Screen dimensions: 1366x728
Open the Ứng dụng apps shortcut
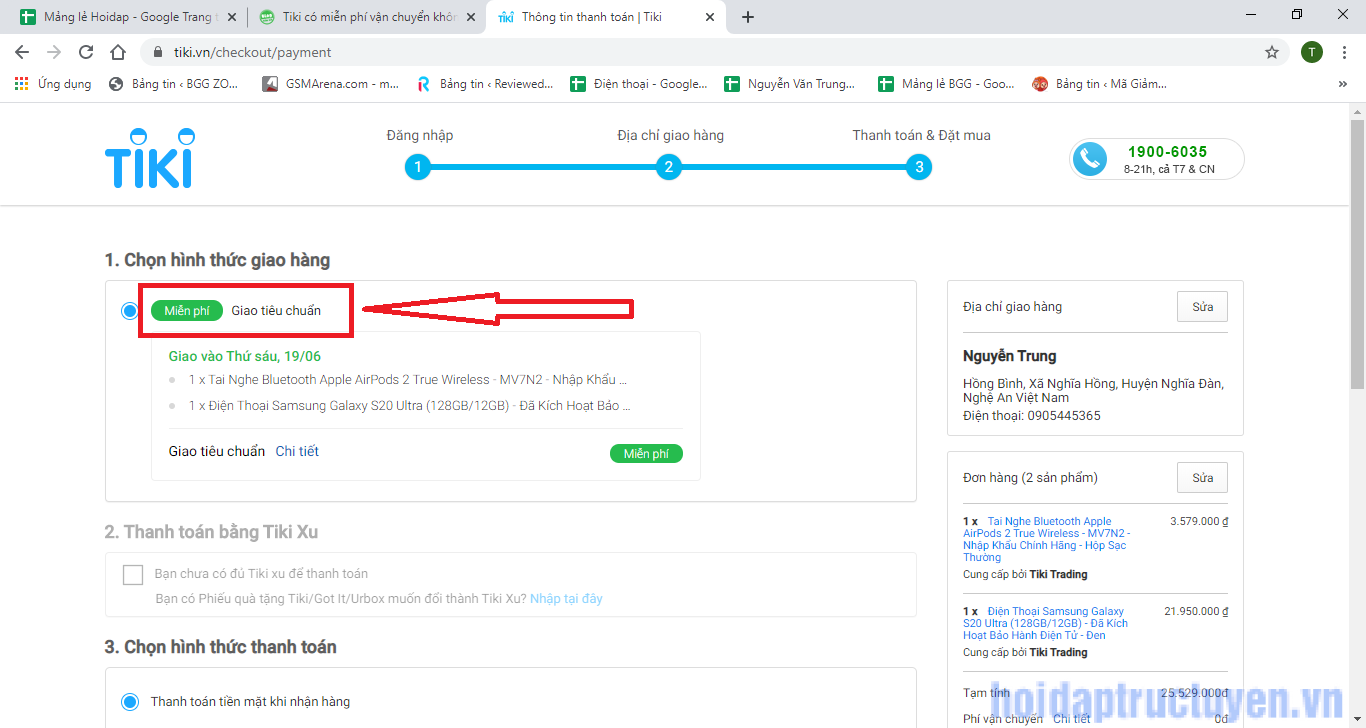click(x=53, y=84)
